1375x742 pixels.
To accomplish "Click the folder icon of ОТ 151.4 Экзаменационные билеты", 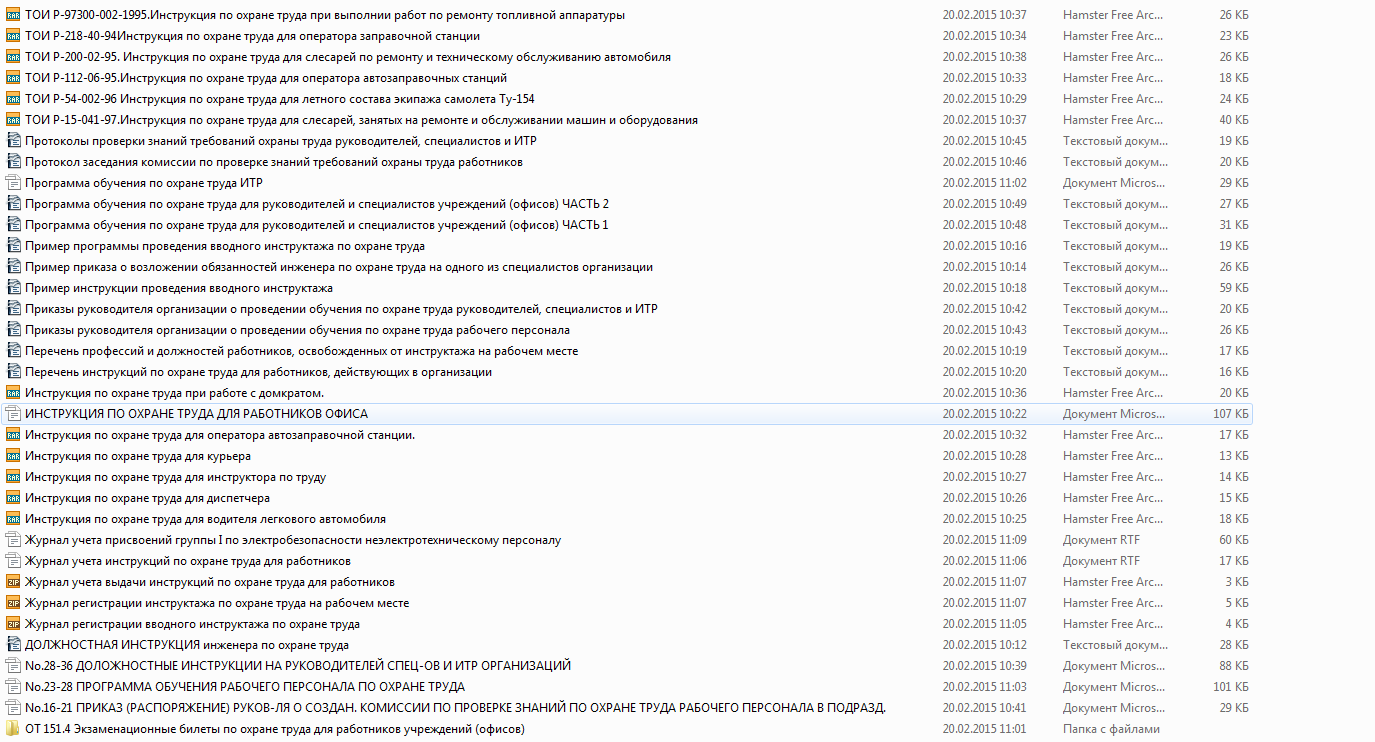I will pos(13,729).
